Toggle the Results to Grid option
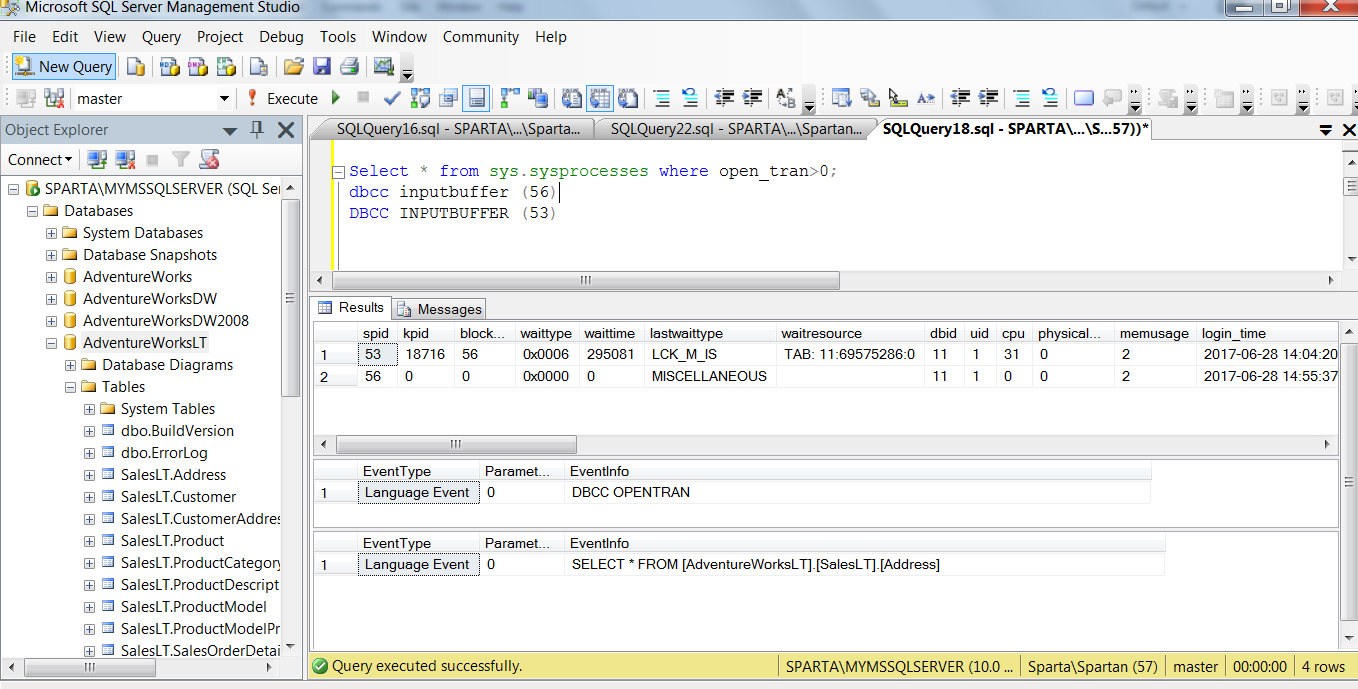The image size is (1358, 689). pyautogui.click(x=599, y=98)
